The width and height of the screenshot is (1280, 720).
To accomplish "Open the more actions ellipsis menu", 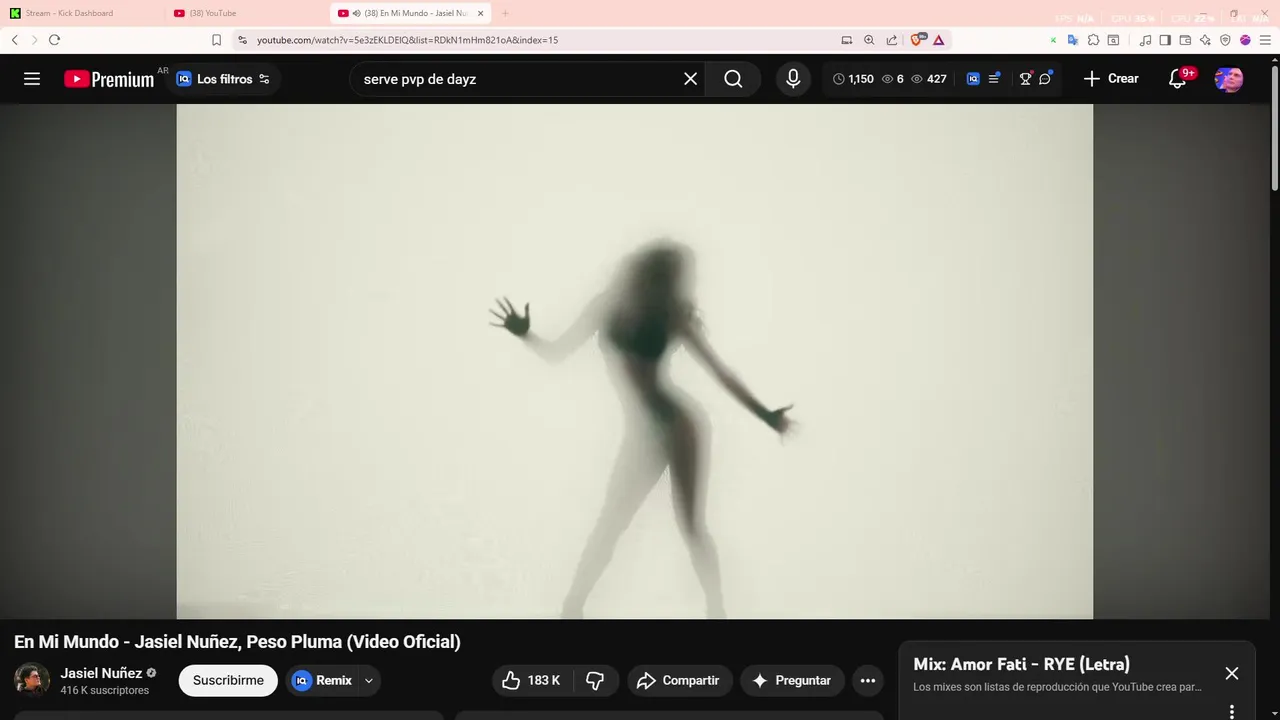I will click(x=868, y=680).
